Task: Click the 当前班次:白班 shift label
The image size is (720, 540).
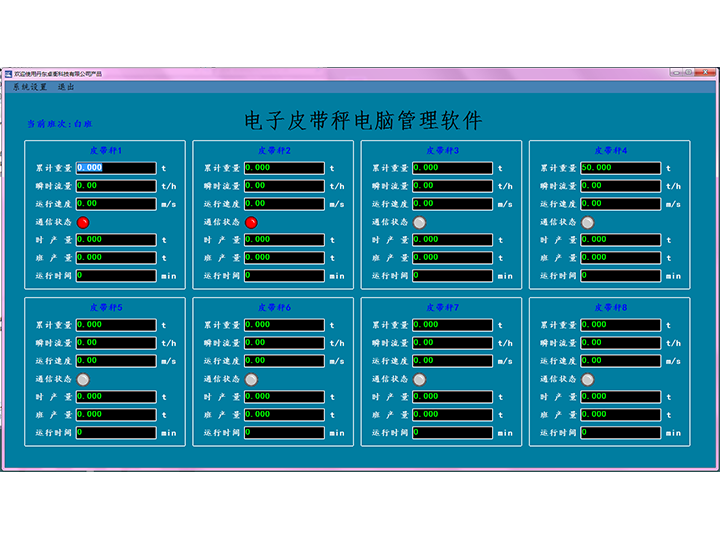Action: coord(59,124)
